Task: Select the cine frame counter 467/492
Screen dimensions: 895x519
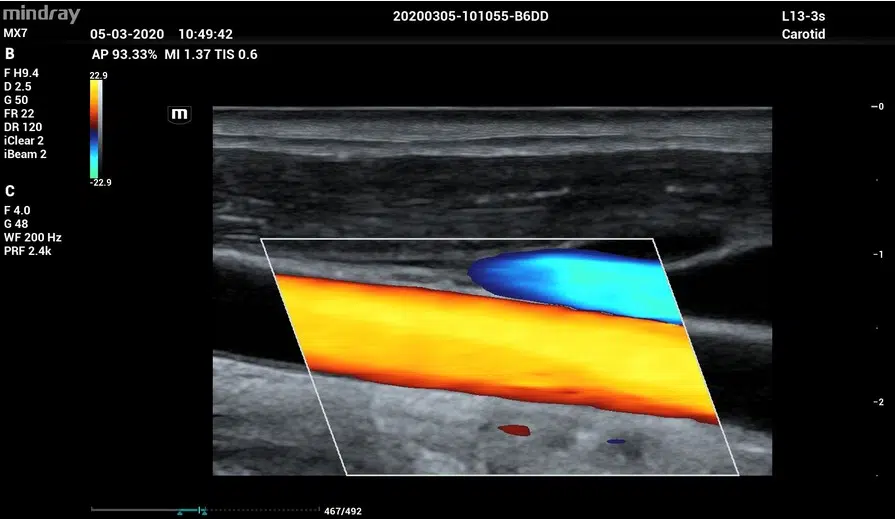Action: coord(343,511)
